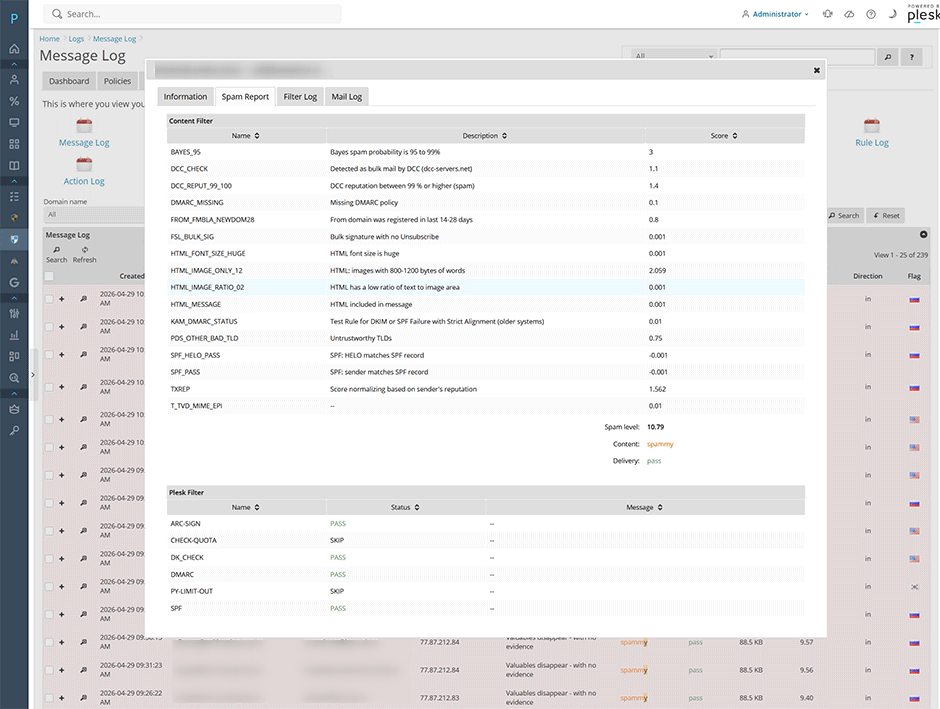Open the Home icon in the sidebar
The width and height of the screenshot is (940, 709).
pos(14,49)
